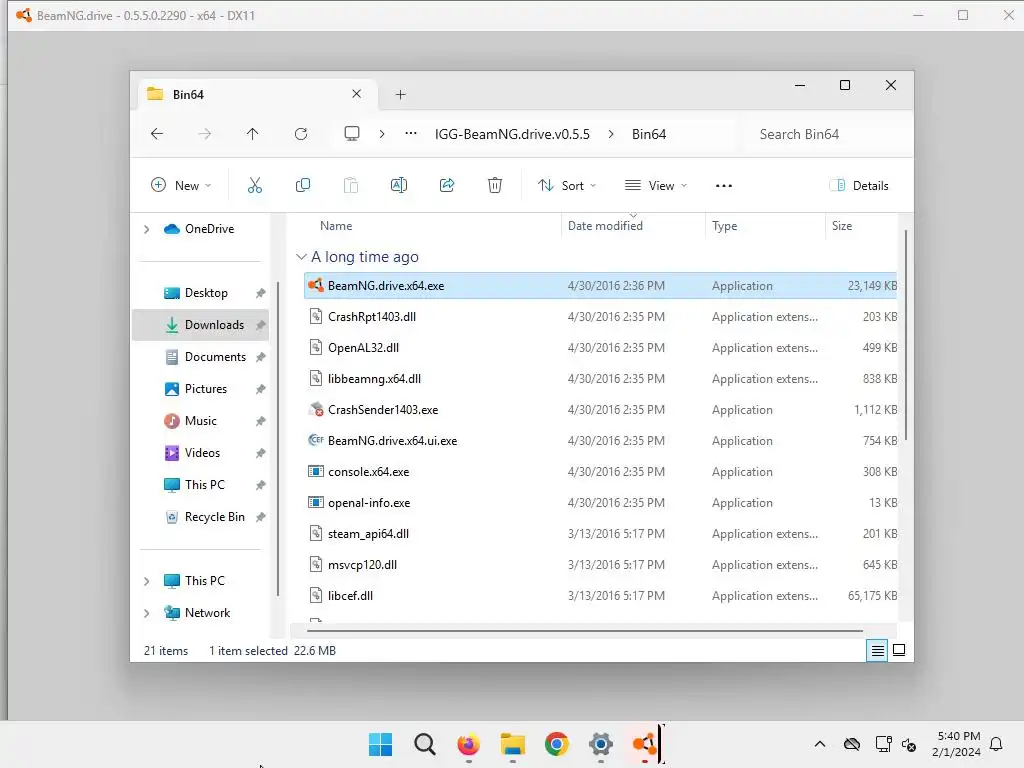Toggle the Details pane button
The width and height of the screenshot is (1024, 768).
(859, 185)
